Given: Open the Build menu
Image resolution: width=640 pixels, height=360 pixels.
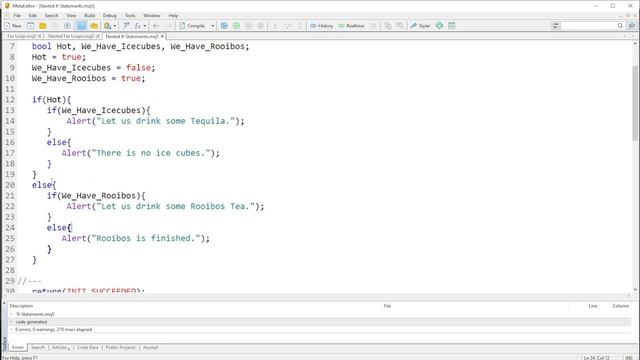Looking at the screenshot, I should point(89,16).
